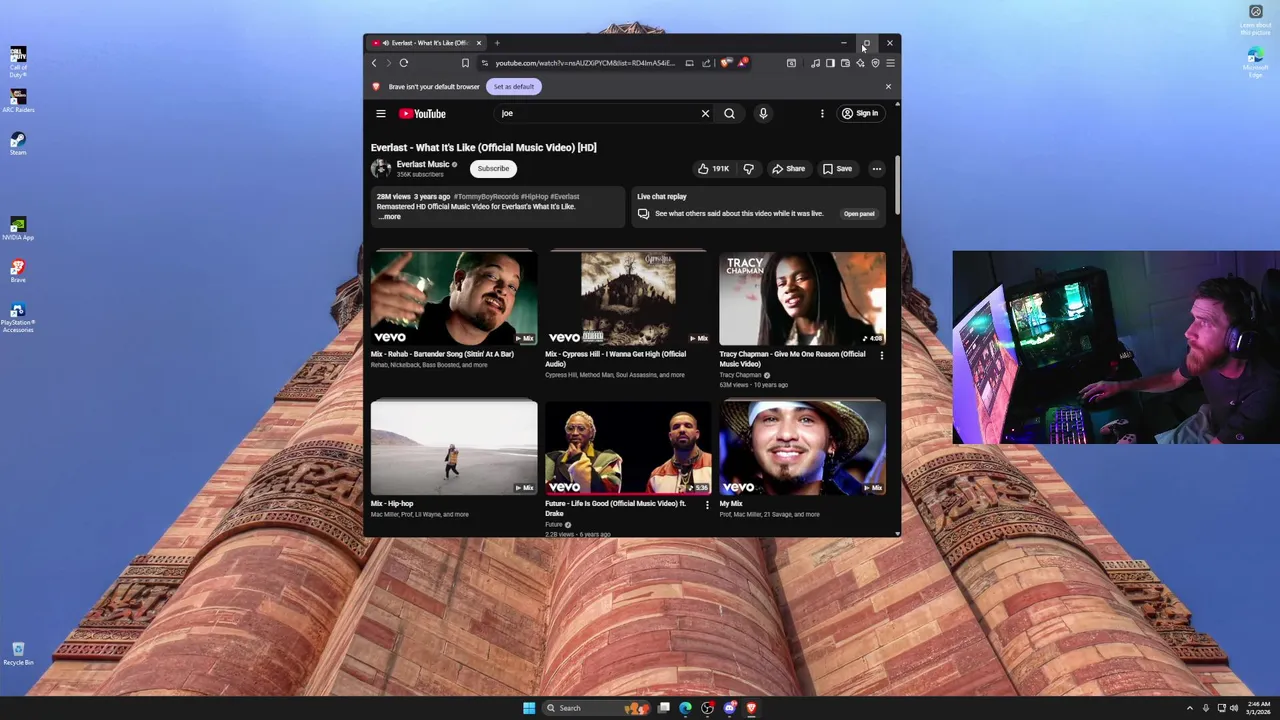This screenshot has height=720, width=1280.
Task: Click the page vertical scrollbar thumb
Action: tap(897, 183)
